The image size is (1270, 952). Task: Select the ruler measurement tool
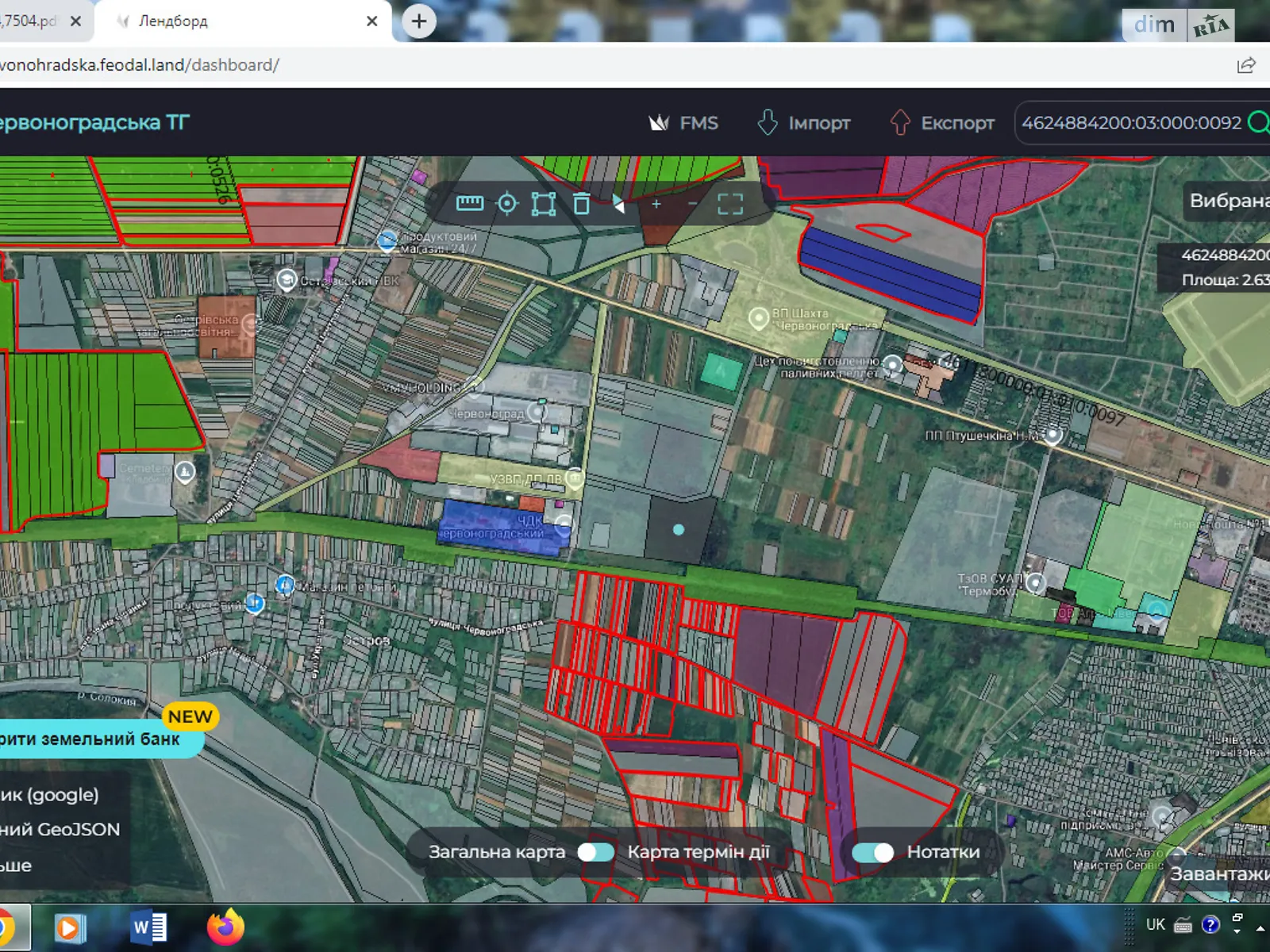tap(469, 204)
